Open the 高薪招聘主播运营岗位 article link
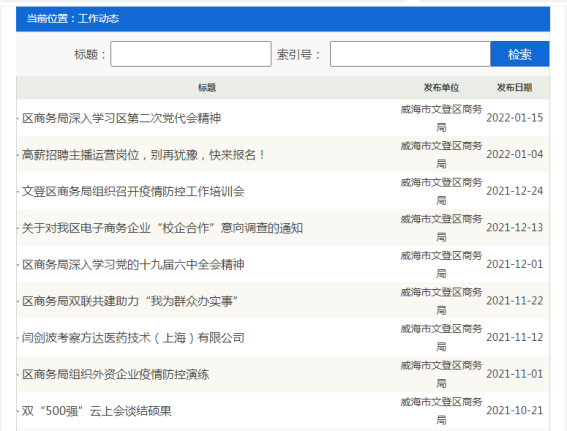The width and height of the screenshot is (567, 431). tap(143, 155)
